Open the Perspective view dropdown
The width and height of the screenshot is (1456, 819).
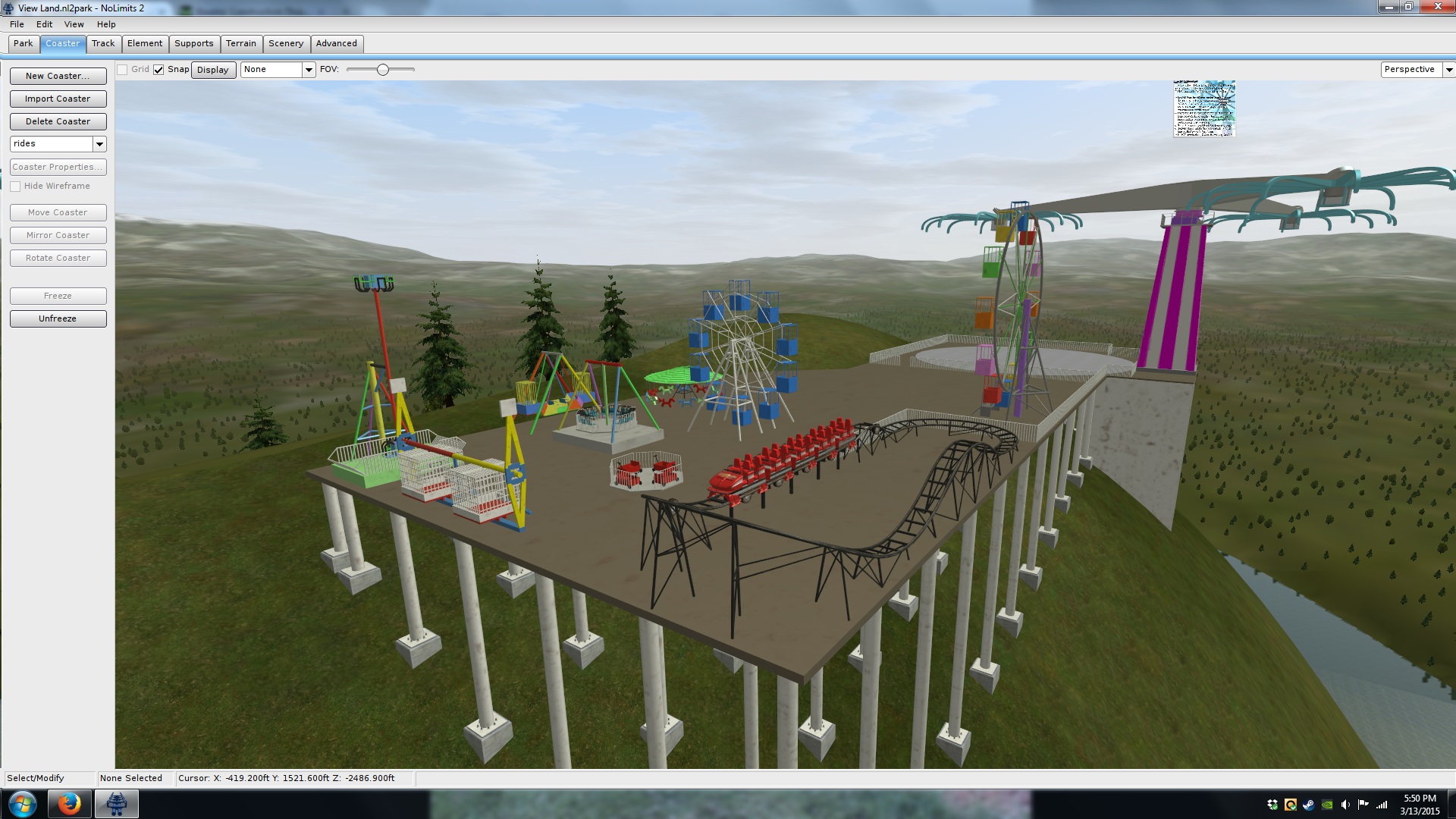pyautogui.click(x=1448, y=70)
